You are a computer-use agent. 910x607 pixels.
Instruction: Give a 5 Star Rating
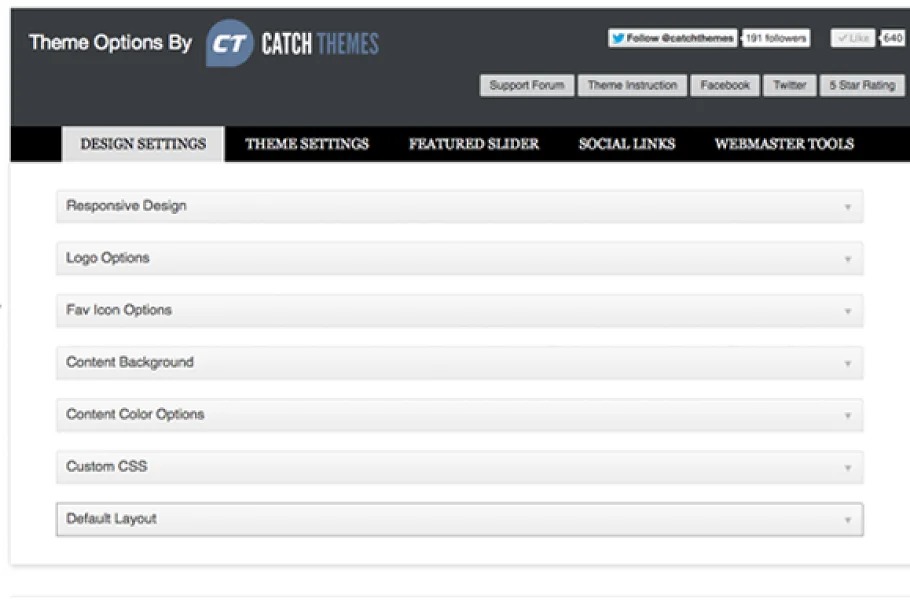861,86
